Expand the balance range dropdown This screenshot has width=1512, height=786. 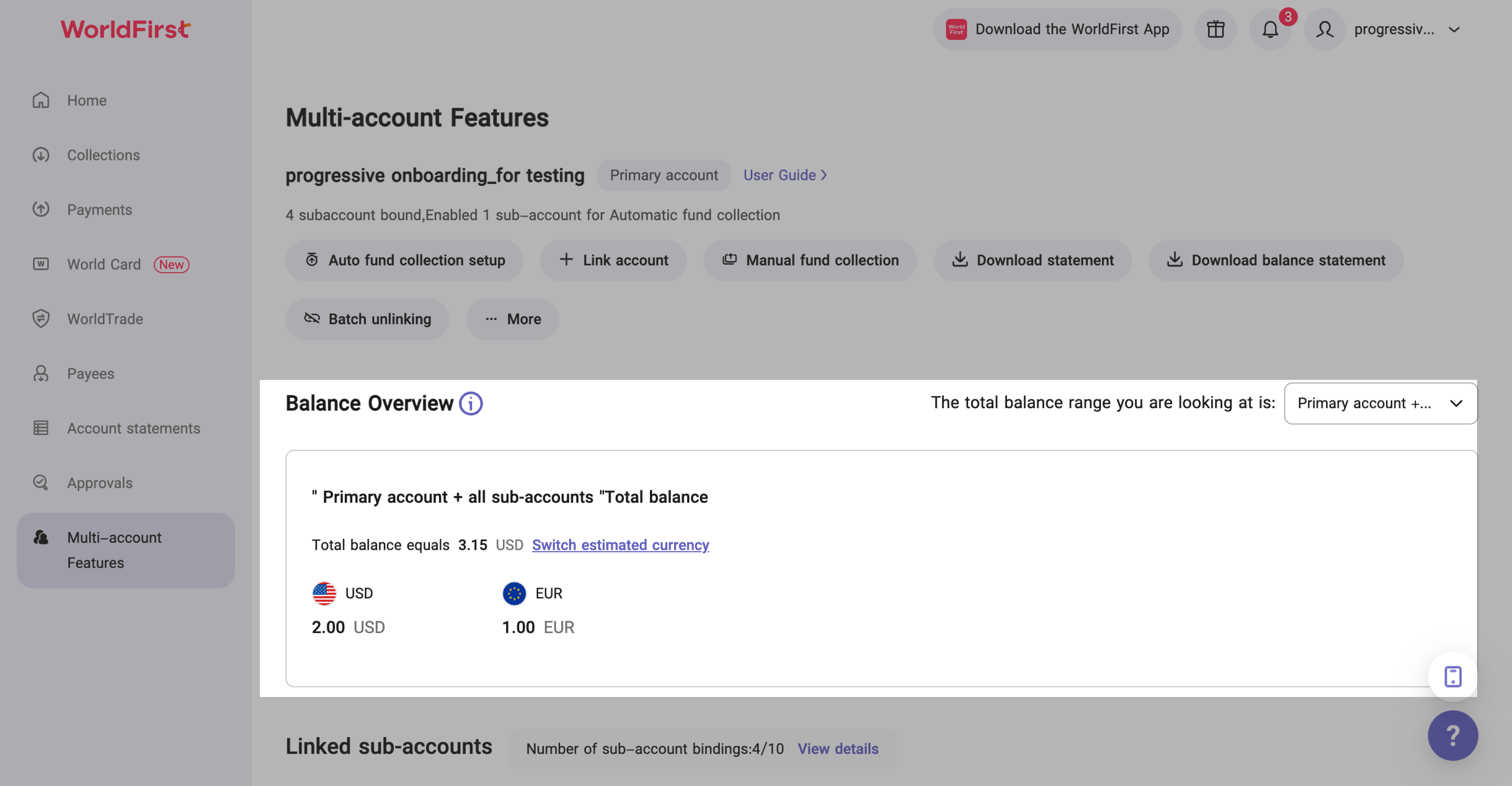(1380, 403)
